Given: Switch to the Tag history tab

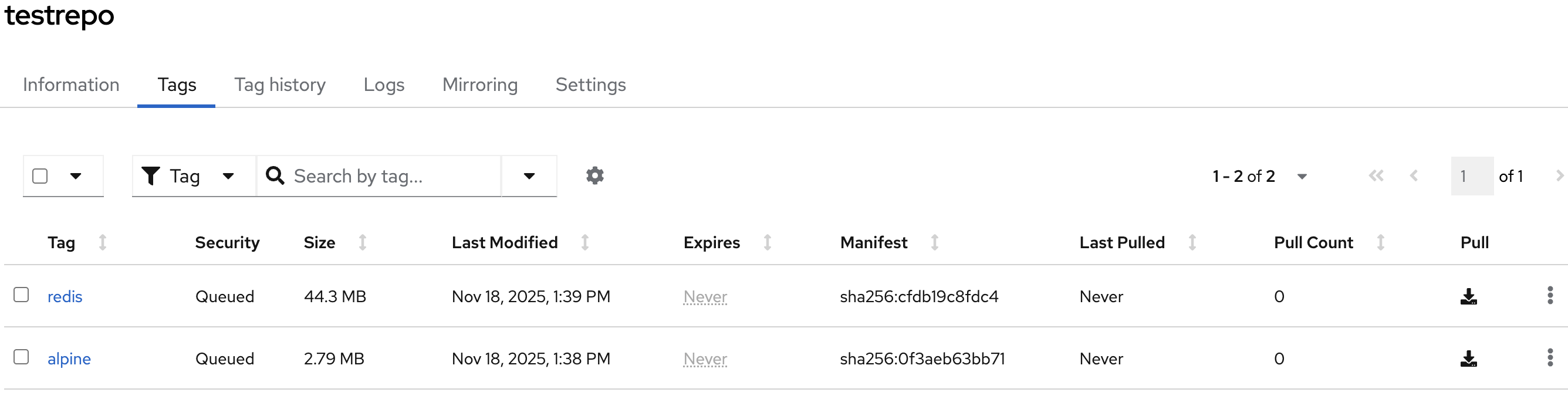Looking at the screenshot, I should [279, 84].
